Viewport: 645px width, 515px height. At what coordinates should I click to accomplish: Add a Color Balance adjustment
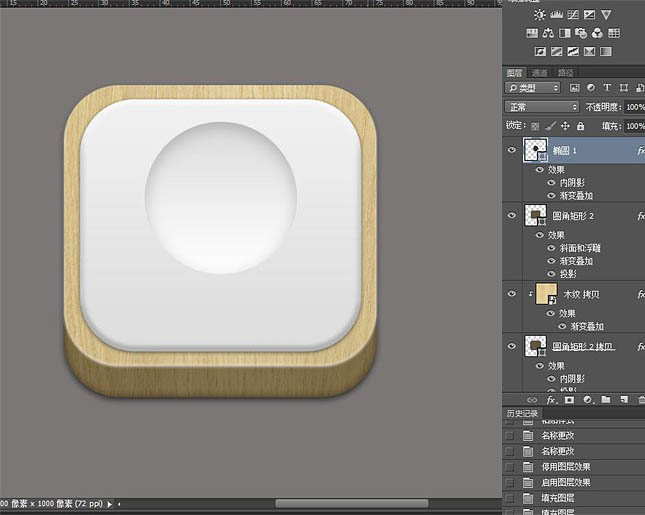coord(547,33)
